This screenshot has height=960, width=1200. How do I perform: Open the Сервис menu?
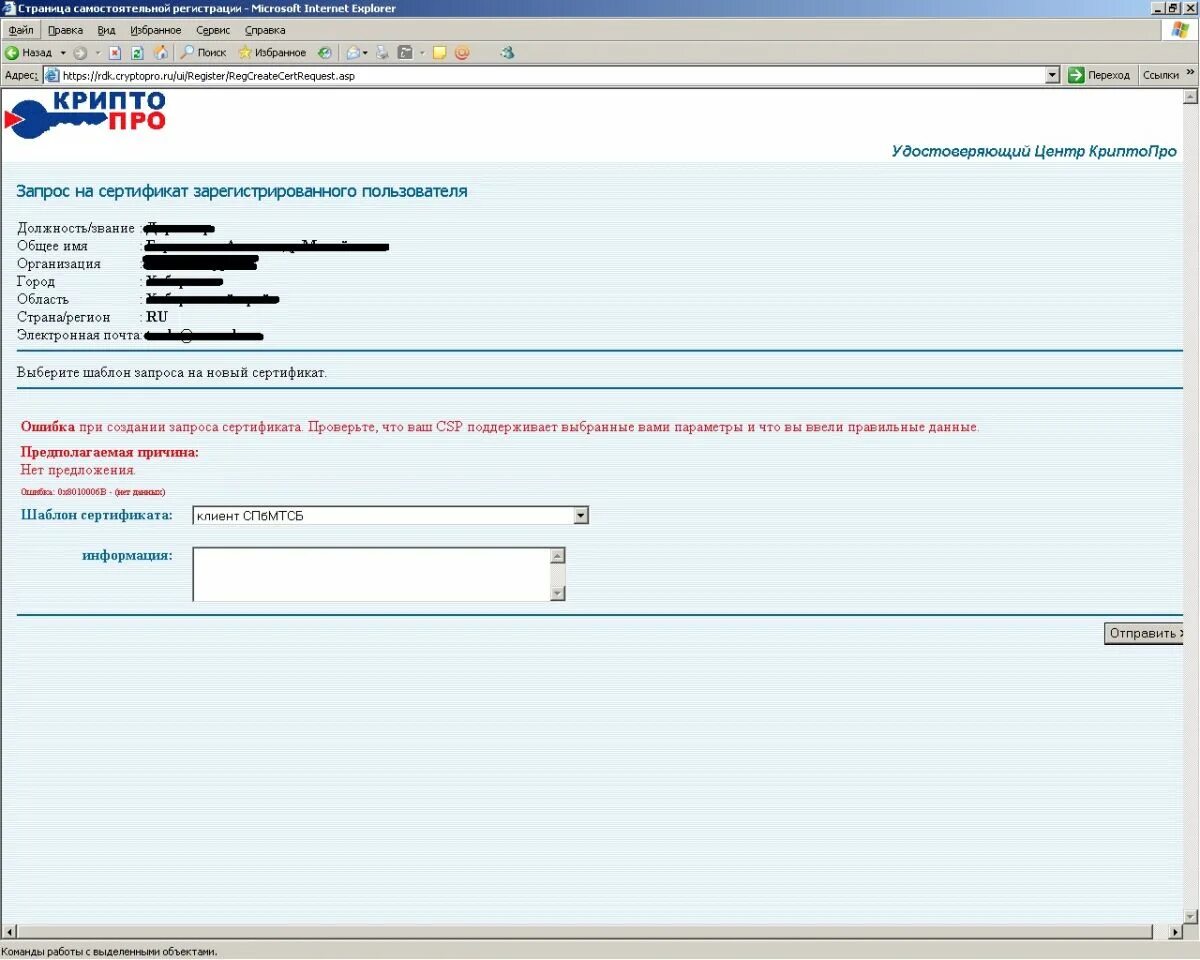click(x=213, y=30)
